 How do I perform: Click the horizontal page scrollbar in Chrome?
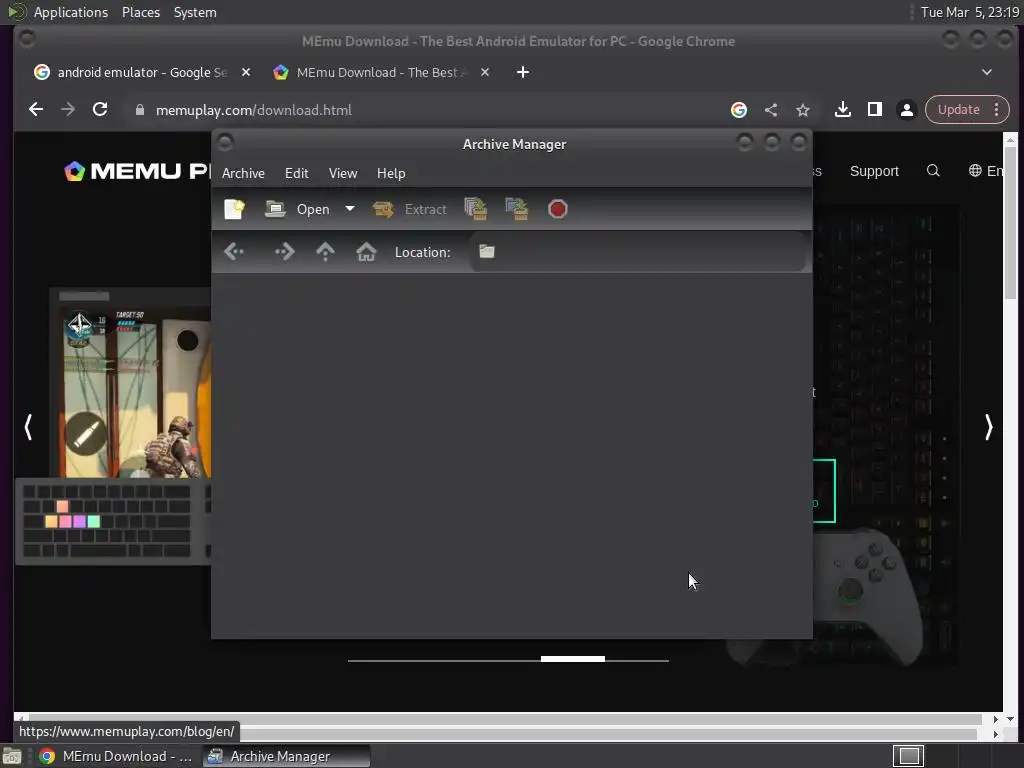[x=503, y=720]
